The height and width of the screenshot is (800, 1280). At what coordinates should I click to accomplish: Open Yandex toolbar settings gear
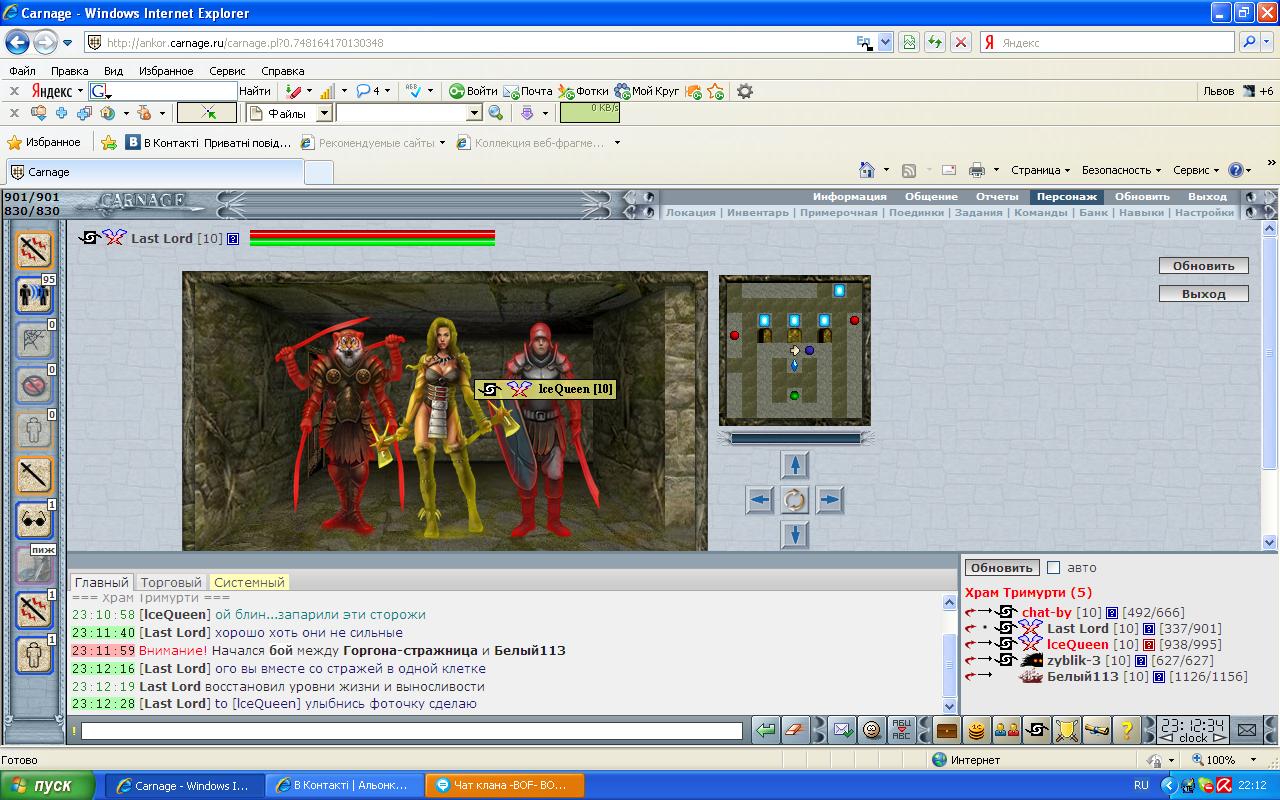(745, 91)
